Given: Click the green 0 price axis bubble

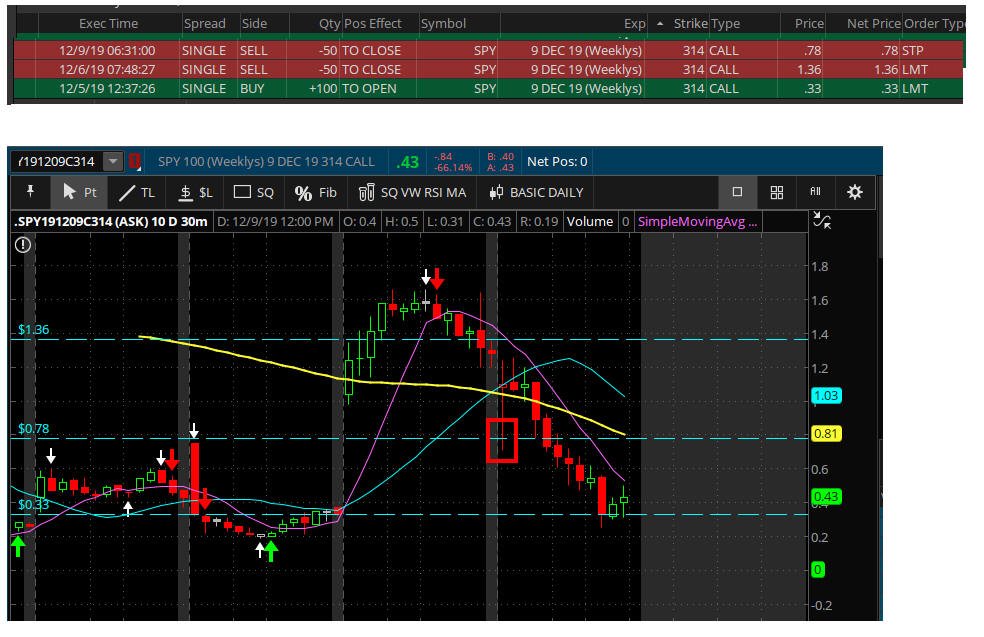Looking at the screenshot, I should 818,570.
